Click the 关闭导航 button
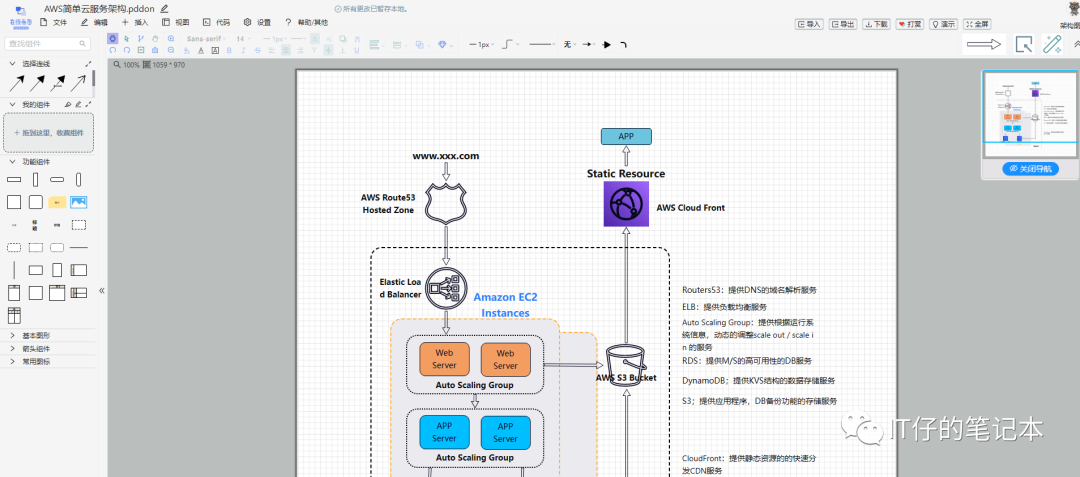Image resolution: width=1080 pixels, height=477 pixels. coord(1030,169)
